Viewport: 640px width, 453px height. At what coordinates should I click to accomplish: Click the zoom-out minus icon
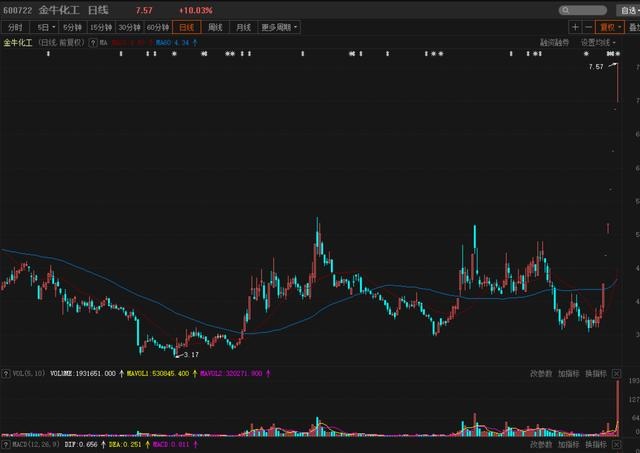(x=588, y=27)
